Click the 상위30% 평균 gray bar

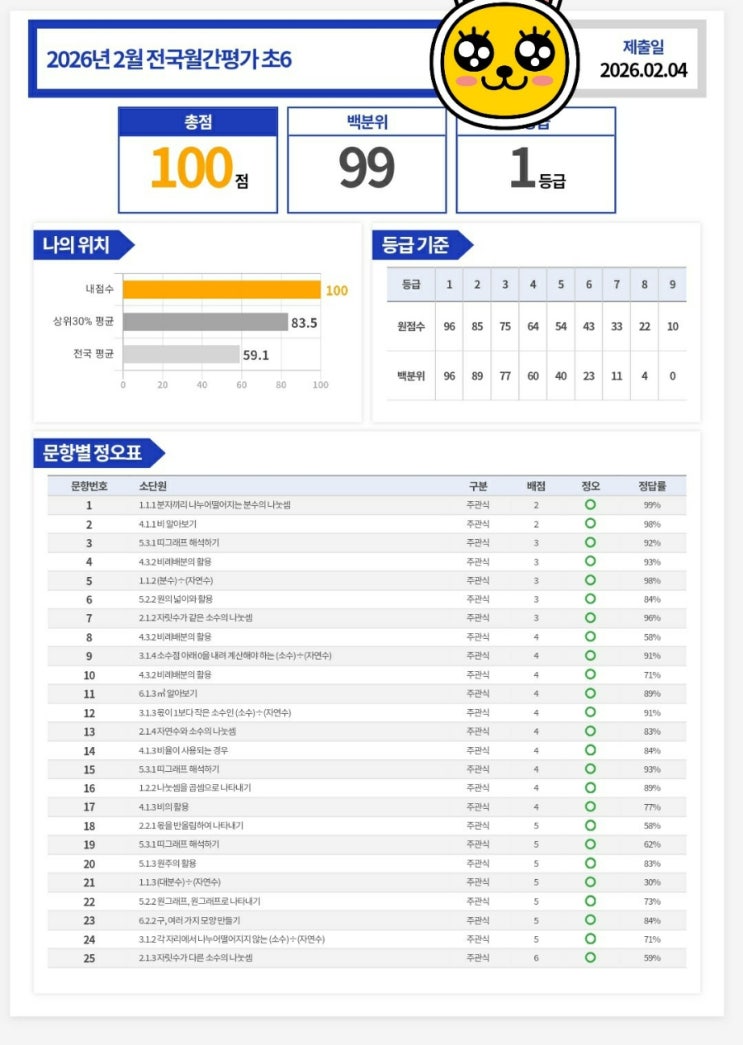pyautogui.click(x=205, y=322)
